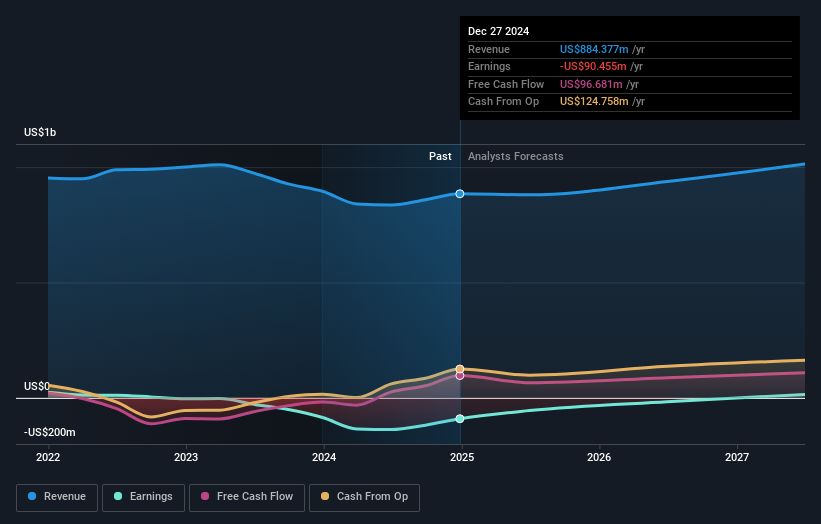Click the orange Cash From Op data point
Image resolution: width=821 pixels, height=524 pixels.
click(x=460, y=369)
